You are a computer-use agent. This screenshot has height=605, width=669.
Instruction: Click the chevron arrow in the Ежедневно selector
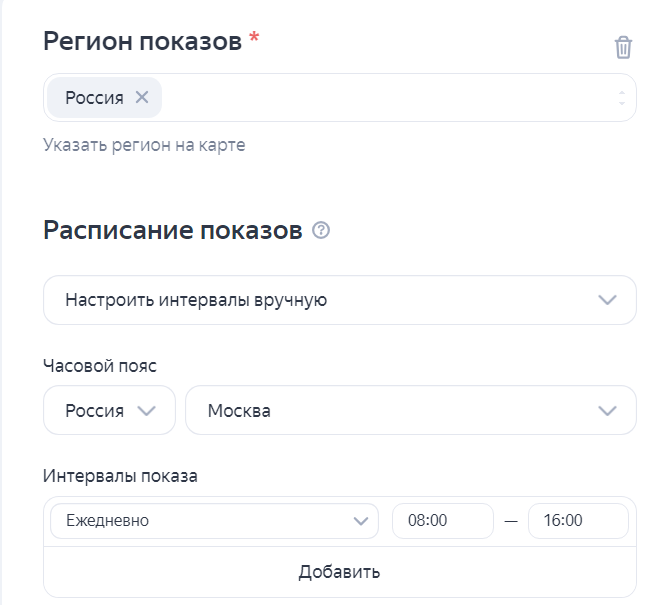click(361, 520)
